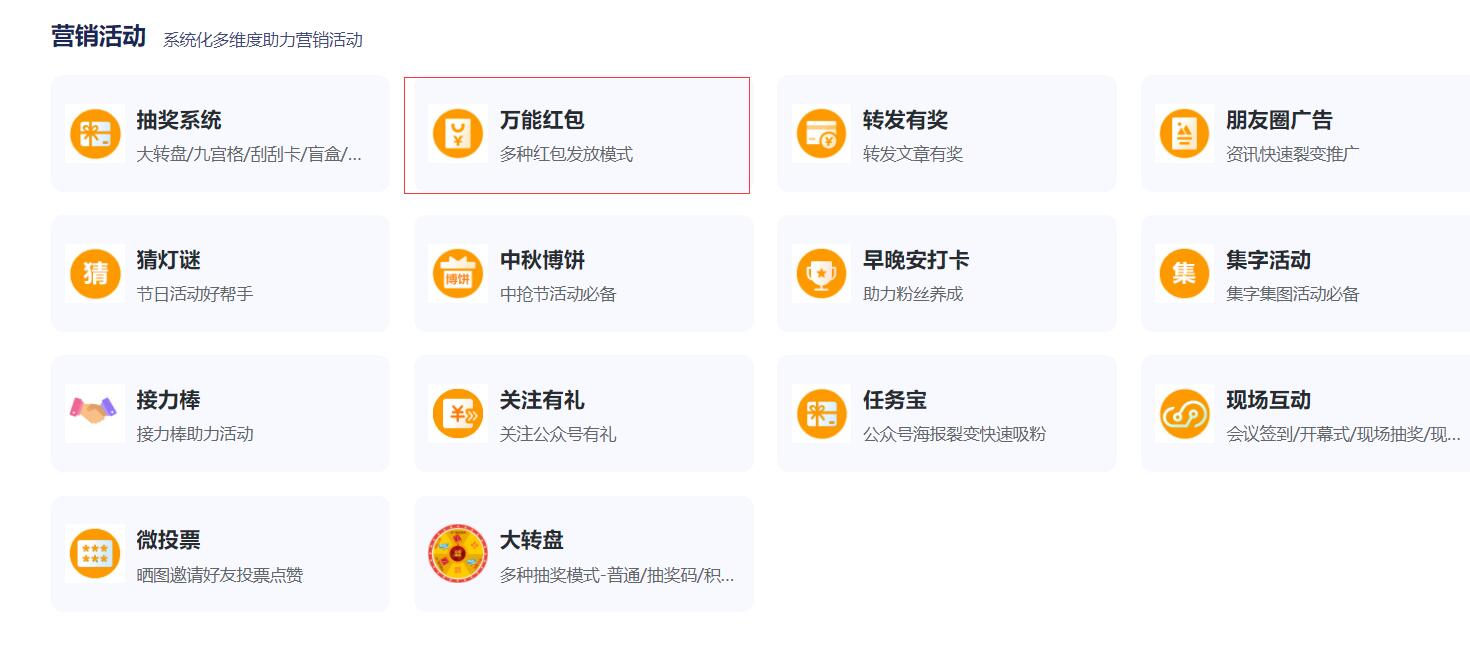This screenshot has width=1470, height=646.
Task: Open the 万能红包 title link
Action: point(542,120)
